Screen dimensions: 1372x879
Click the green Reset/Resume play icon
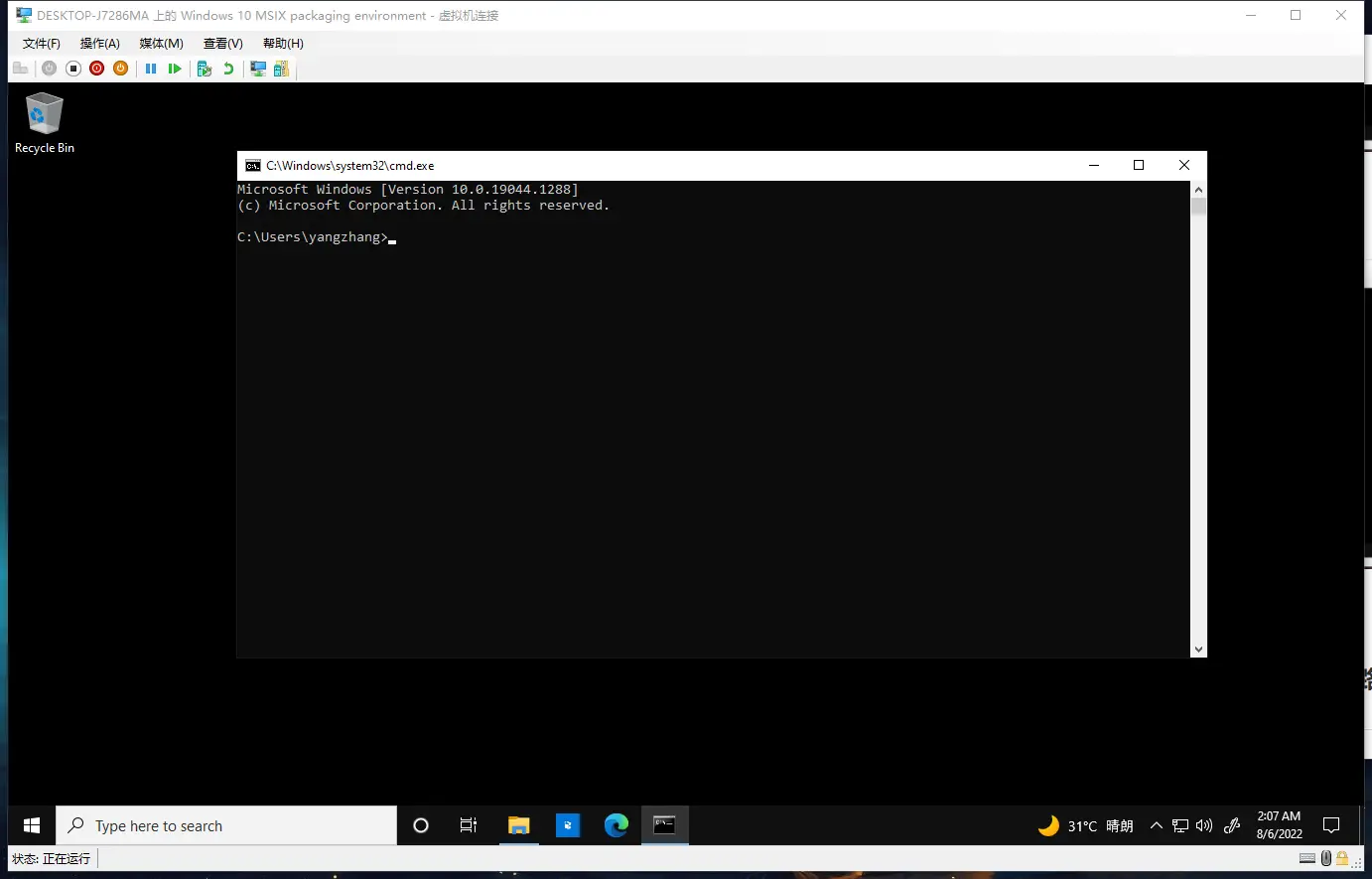click(x=175, y=69)
